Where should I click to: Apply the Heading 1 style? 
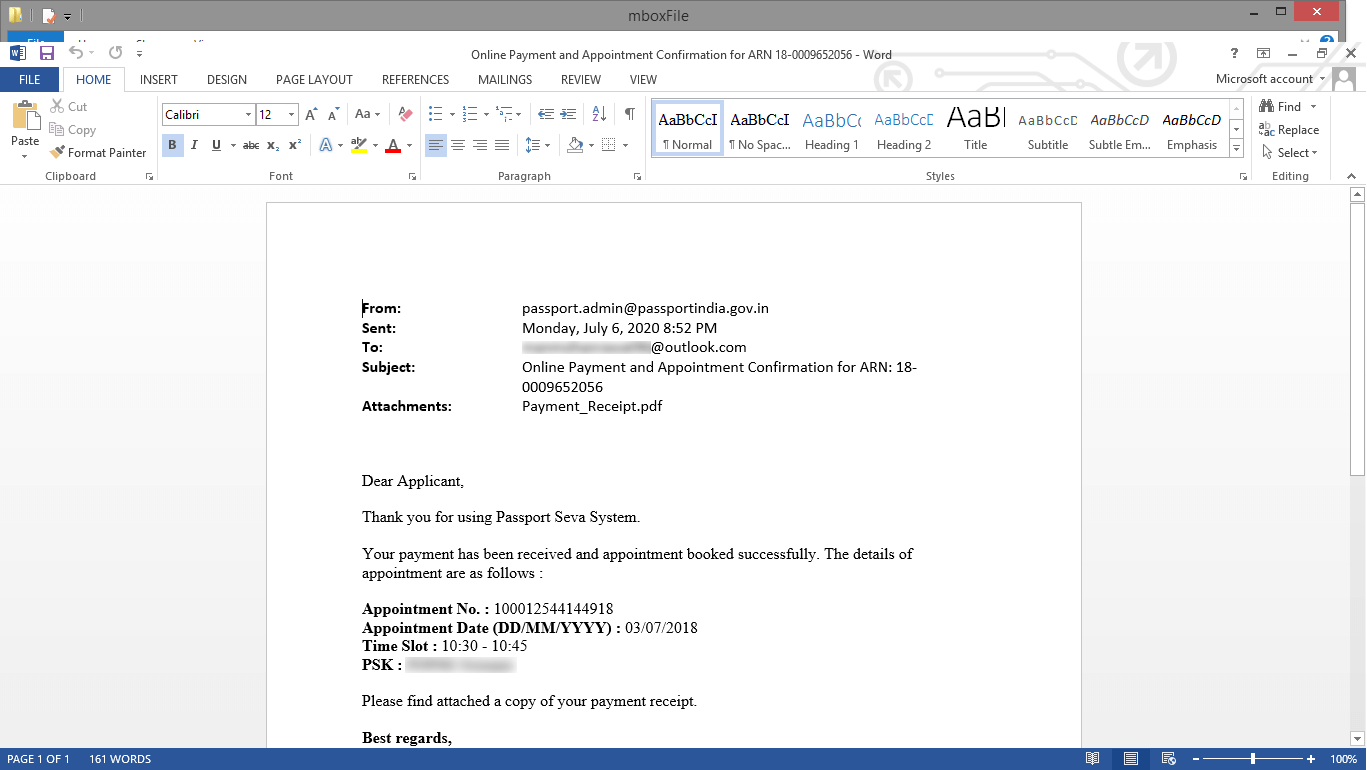[x=831, y=127]
